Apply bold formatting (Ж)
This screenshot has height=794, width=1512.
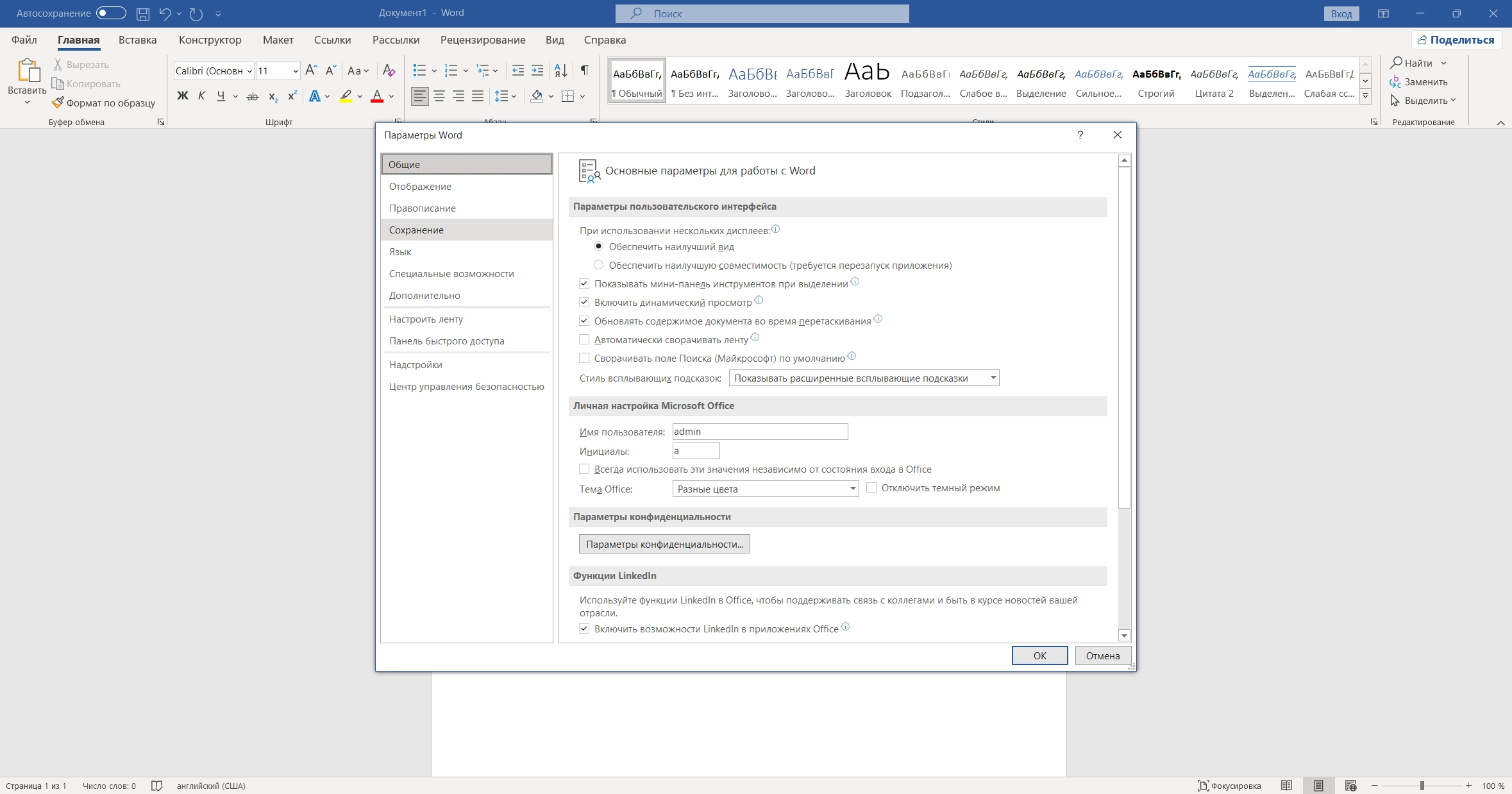183,96
